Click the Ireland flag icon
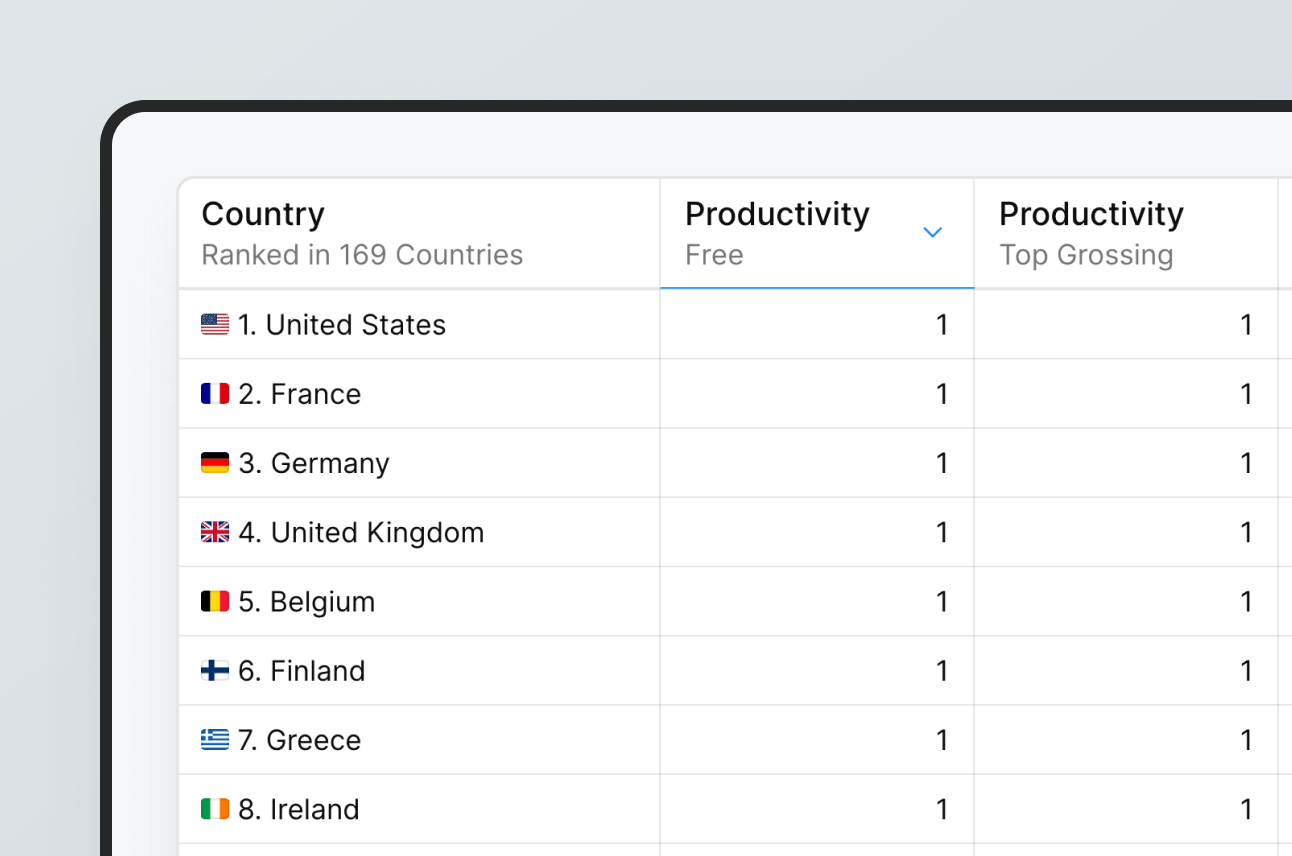The width and height of the screenshot is (1292, 856). [215, 808]
